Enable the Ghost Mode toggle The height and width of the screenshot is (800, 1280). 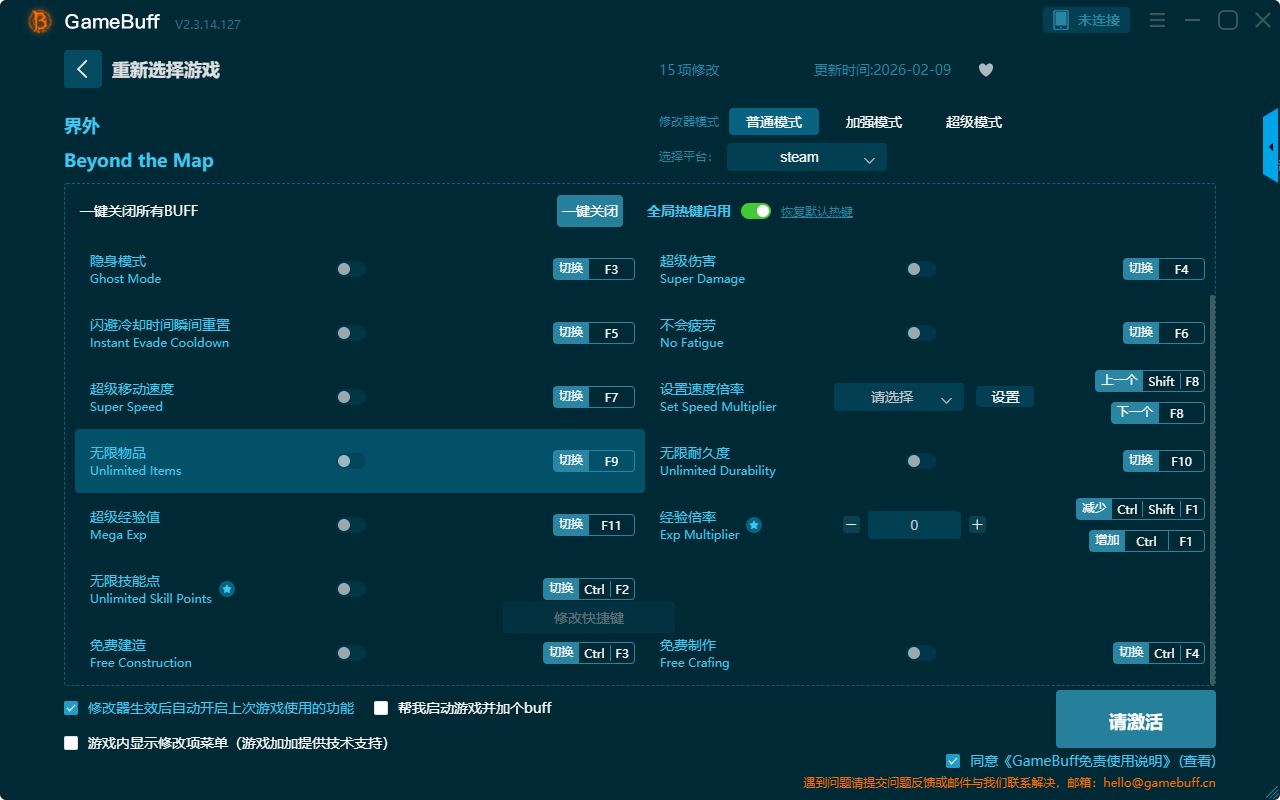350,269
